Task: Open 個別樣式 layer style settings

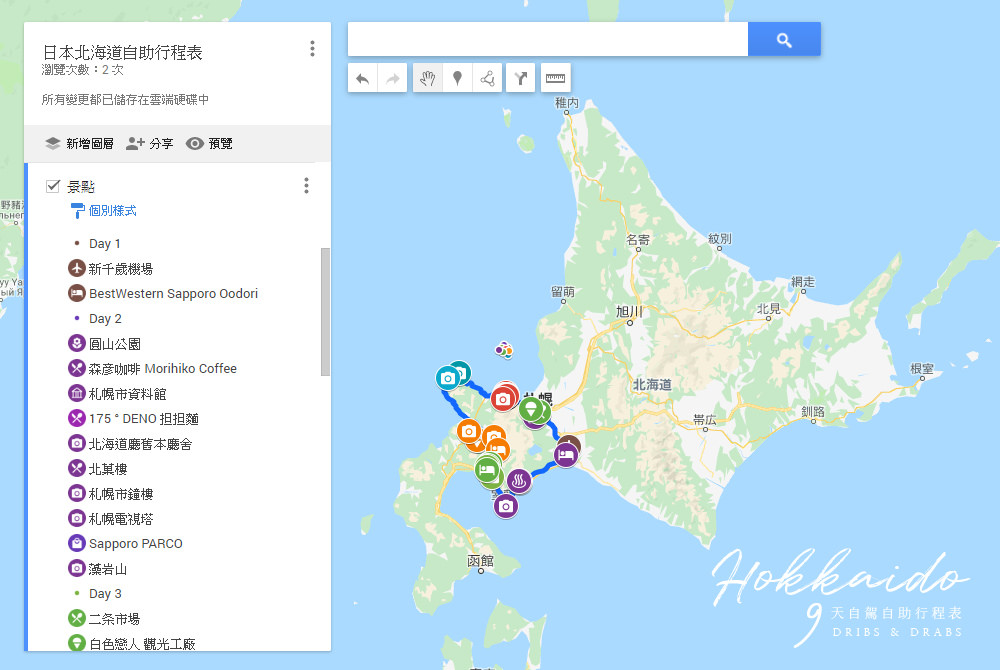Action: [104, 210]
